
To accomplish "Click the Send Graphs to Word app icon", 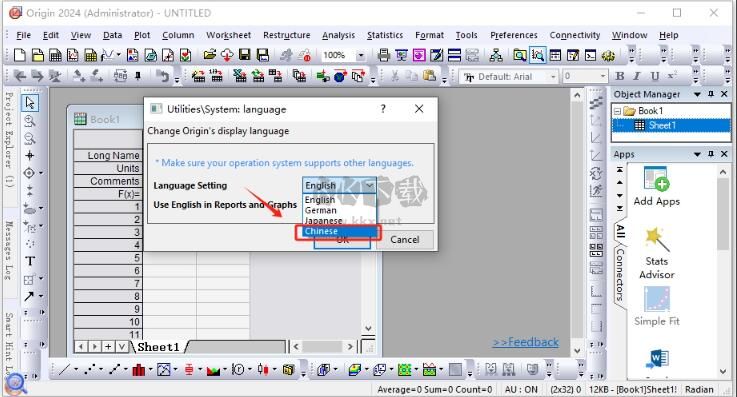I will [x=657, y=360].
